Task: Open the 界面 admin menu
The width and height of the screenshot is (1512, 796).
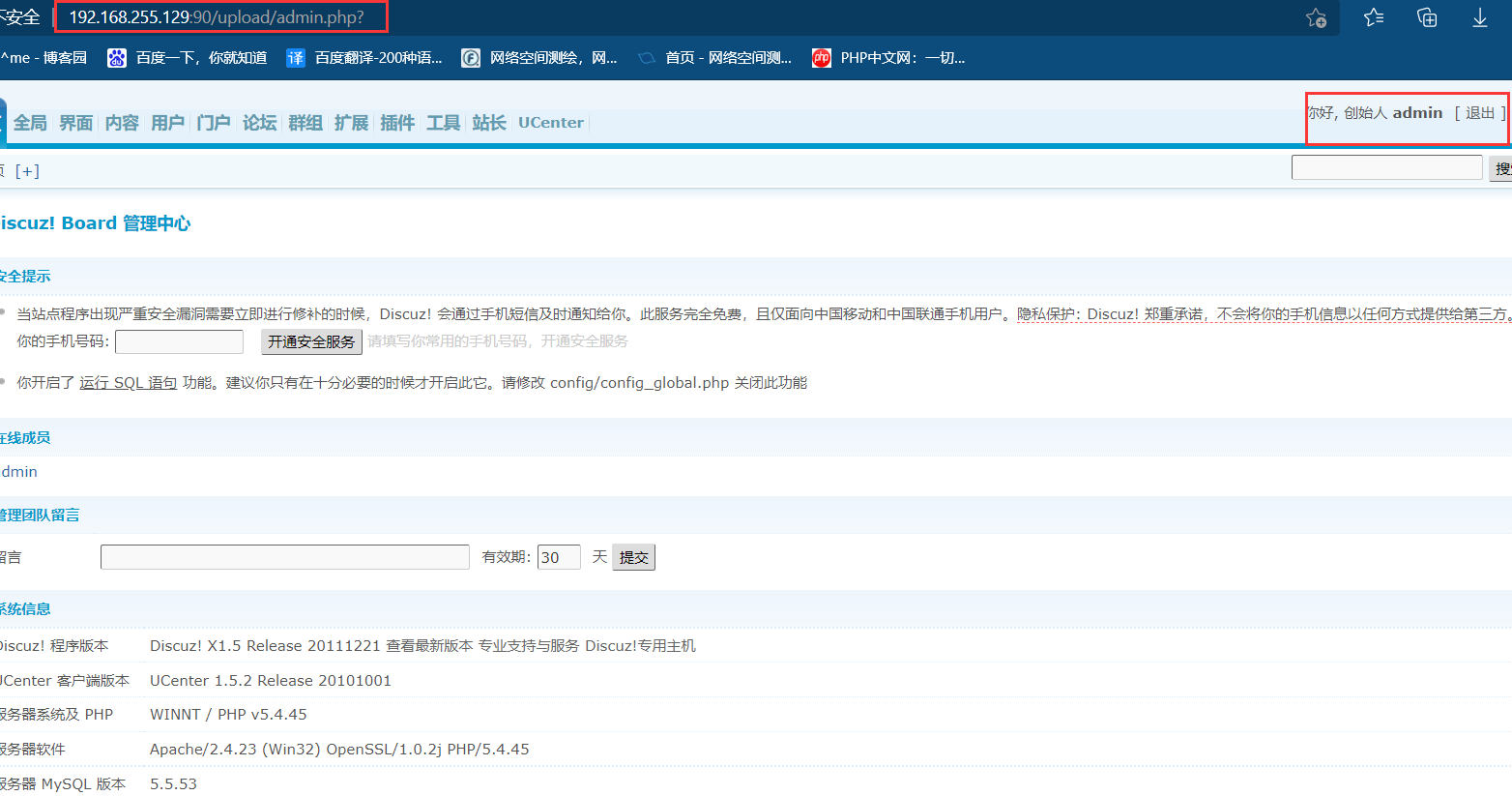Action: (76, 123)
